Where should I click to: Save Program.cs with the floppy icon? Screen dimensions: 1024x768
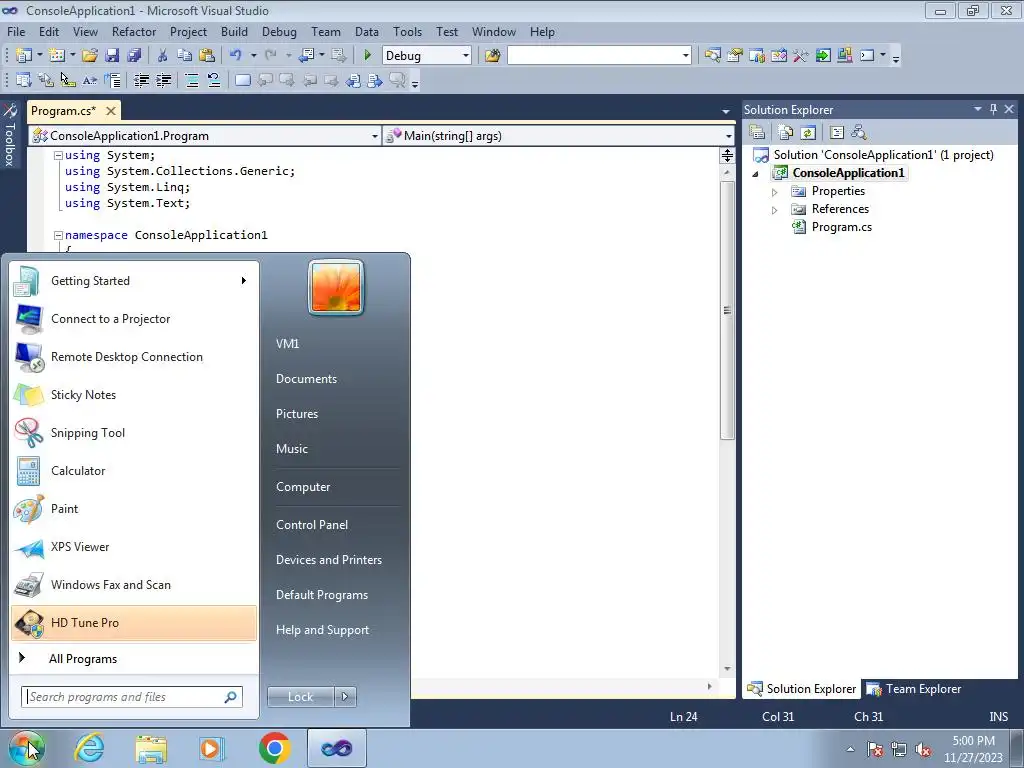pos(112,56)
